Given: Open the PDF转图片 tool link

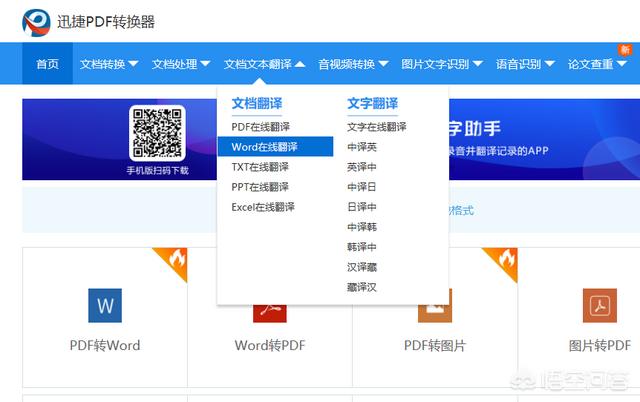Looking at the screenshot, I should coord(435,346).
